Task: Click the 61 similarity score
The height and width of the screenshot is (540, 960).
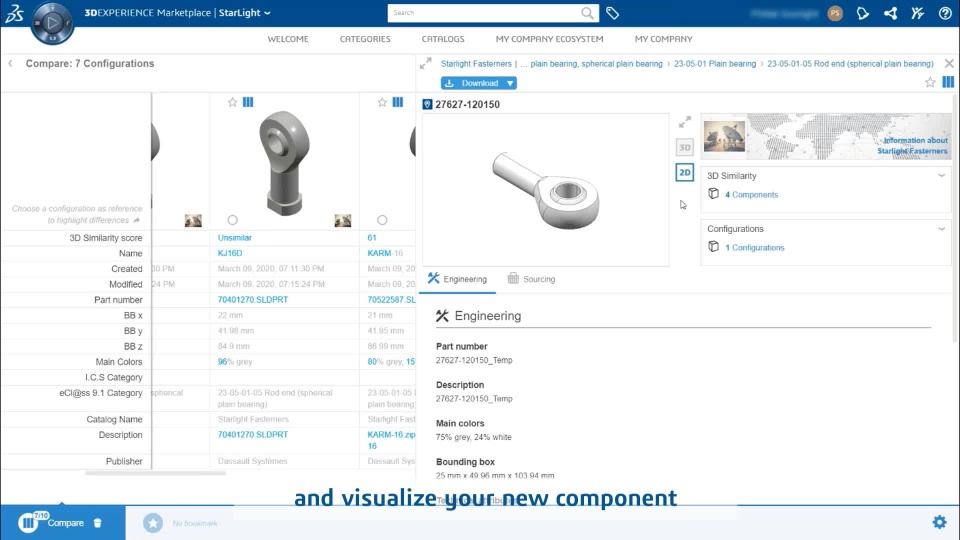Action: [x=372, y=238]
